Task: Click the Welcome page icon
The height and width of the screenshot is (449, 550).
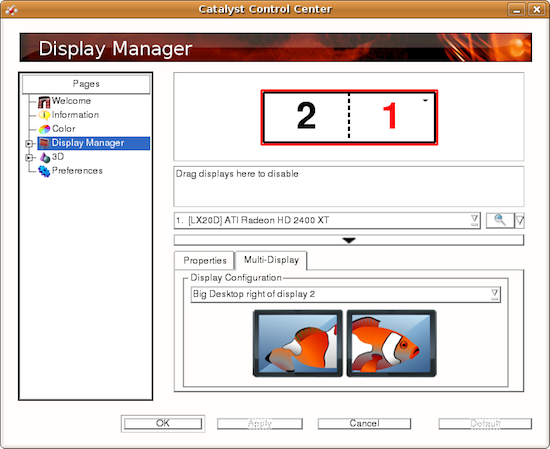Action: (44, 102)
